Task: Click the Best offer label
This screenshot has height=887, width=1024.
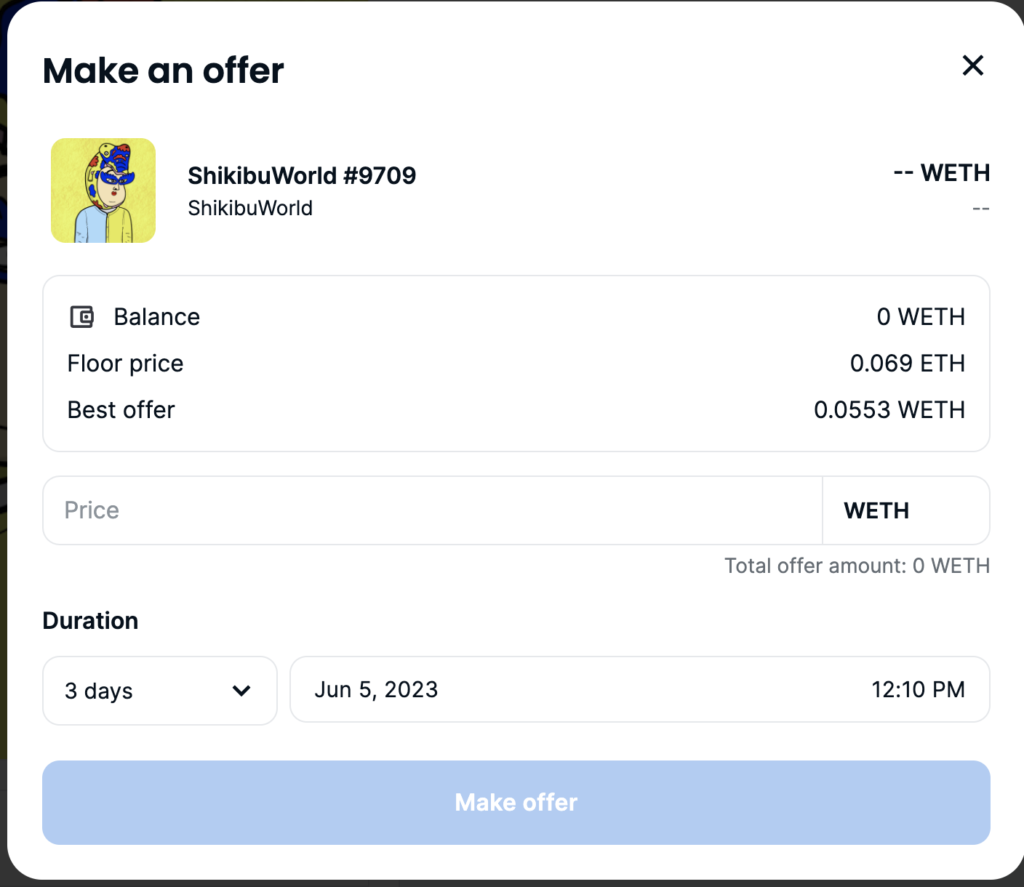Action: point(121,410)
